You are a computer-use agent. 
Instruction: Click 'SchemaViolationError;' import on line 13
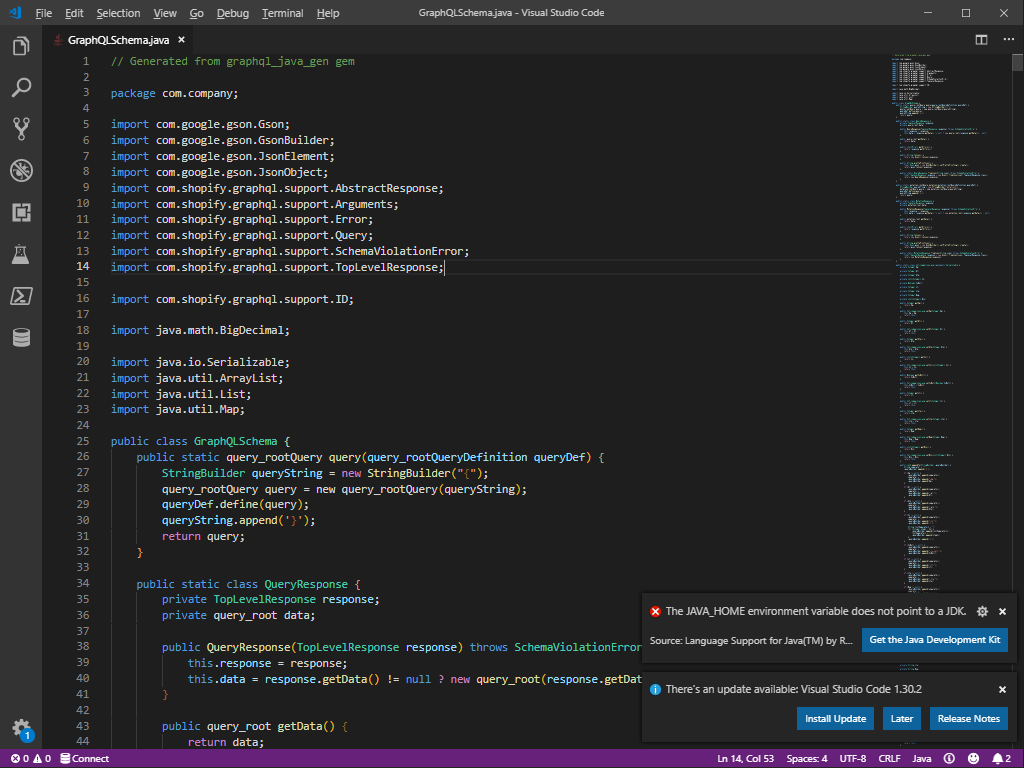point(402,251)
